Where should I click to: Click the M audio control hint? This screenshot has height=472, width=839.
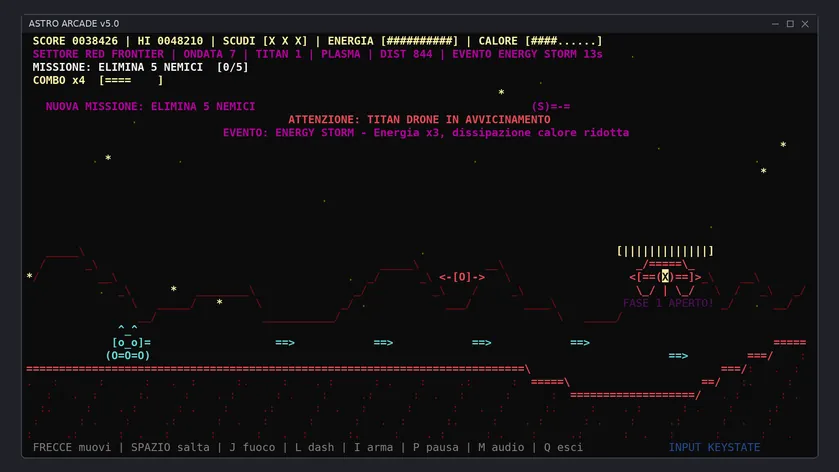click(501, 447)
